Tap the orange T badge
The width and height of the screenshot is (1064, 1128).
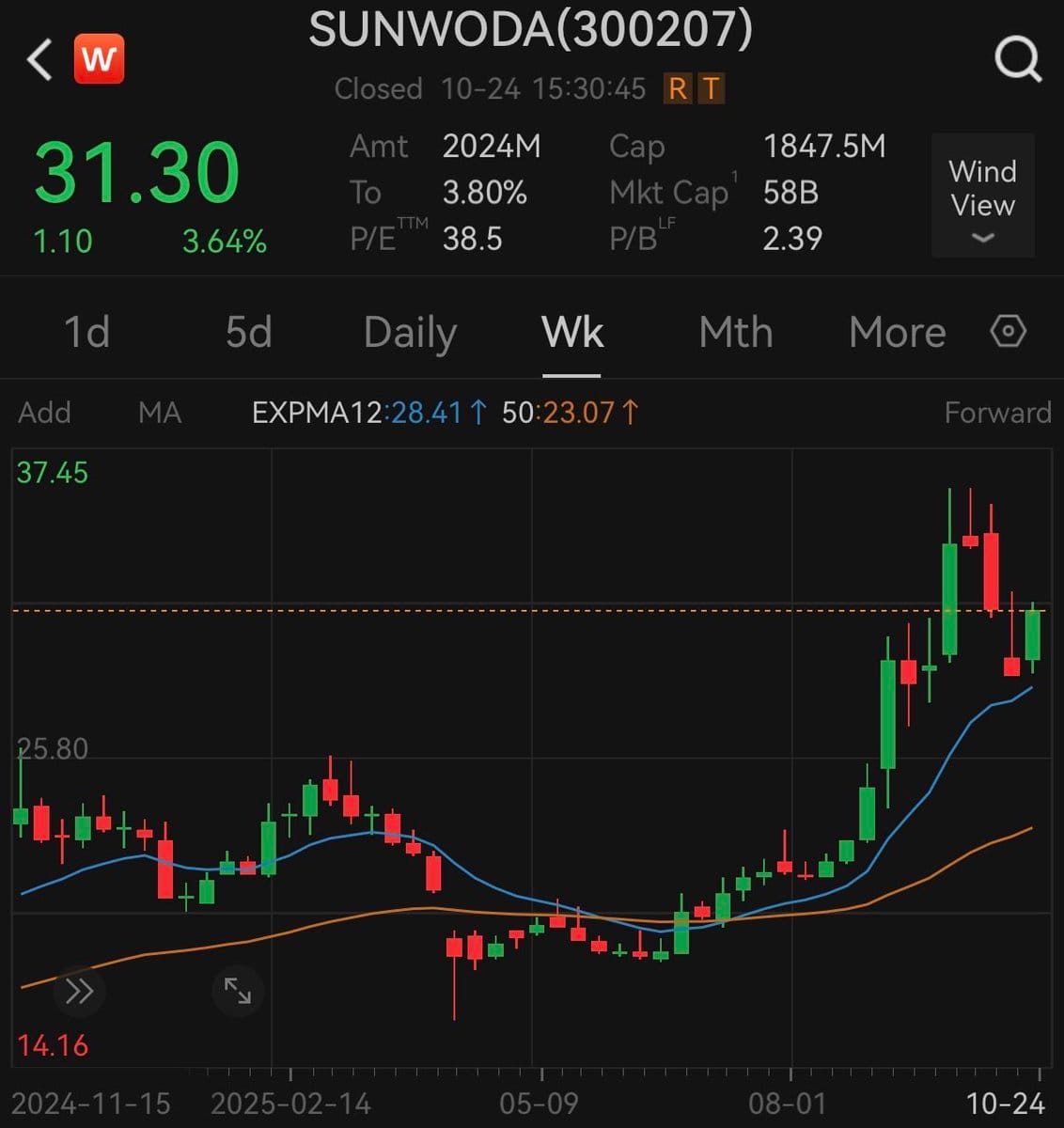pos(711,88)
